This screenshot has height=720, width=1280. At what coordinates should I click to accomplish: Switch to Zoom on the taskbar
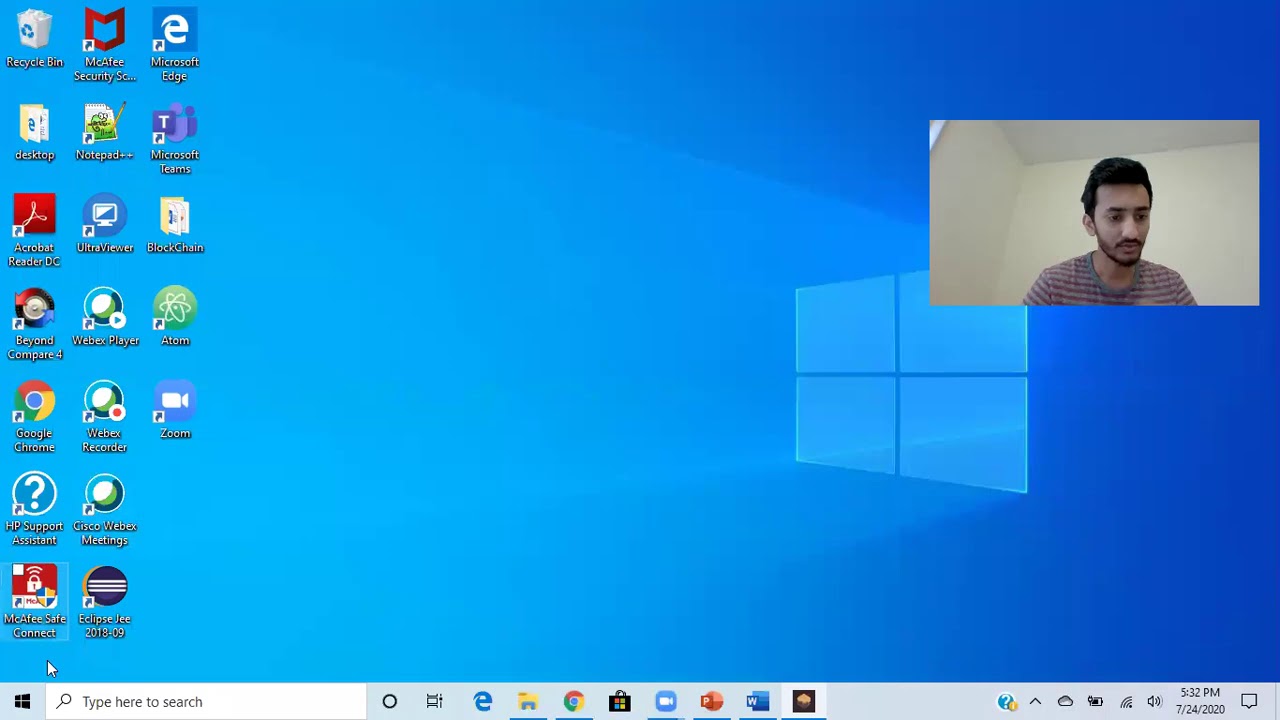(666, 702)
